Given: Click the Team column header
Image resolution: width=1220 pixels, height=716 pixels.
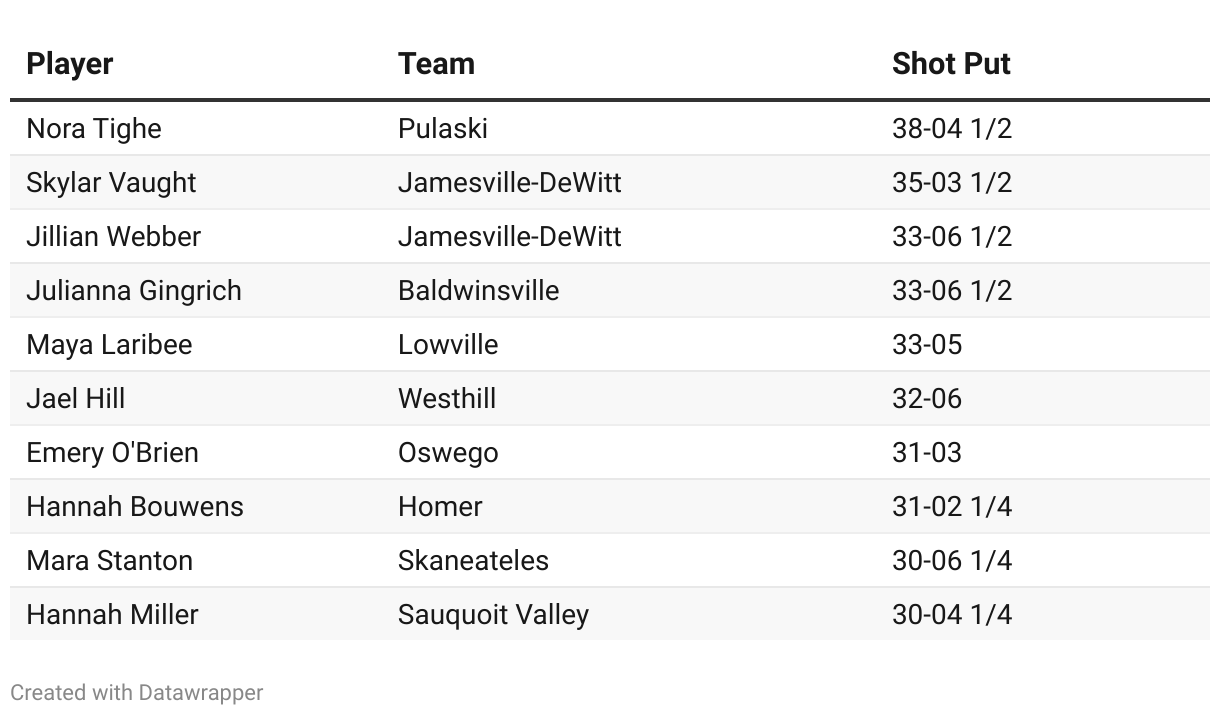Looking at the screenshot, I should [436, 64].
